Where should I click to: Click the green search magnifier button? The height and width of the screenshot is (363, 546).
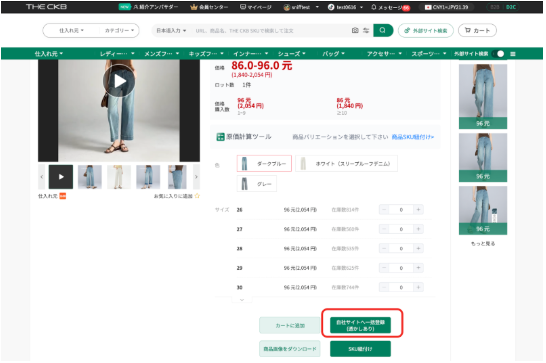click(x=383, y=30)
